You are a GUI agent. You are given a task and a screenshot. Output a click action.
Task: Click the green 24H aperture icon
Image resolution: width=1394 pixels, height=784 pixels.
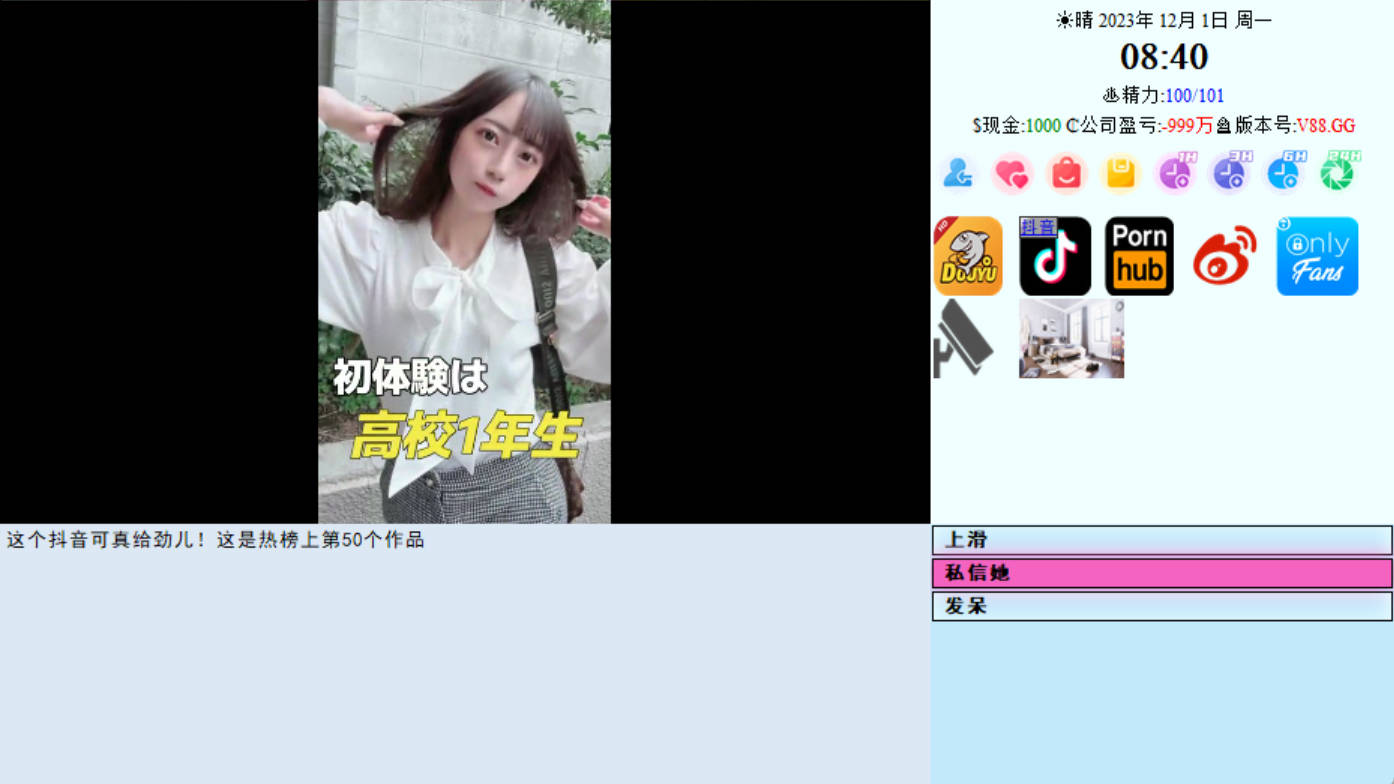click(x=1338, y=172)
